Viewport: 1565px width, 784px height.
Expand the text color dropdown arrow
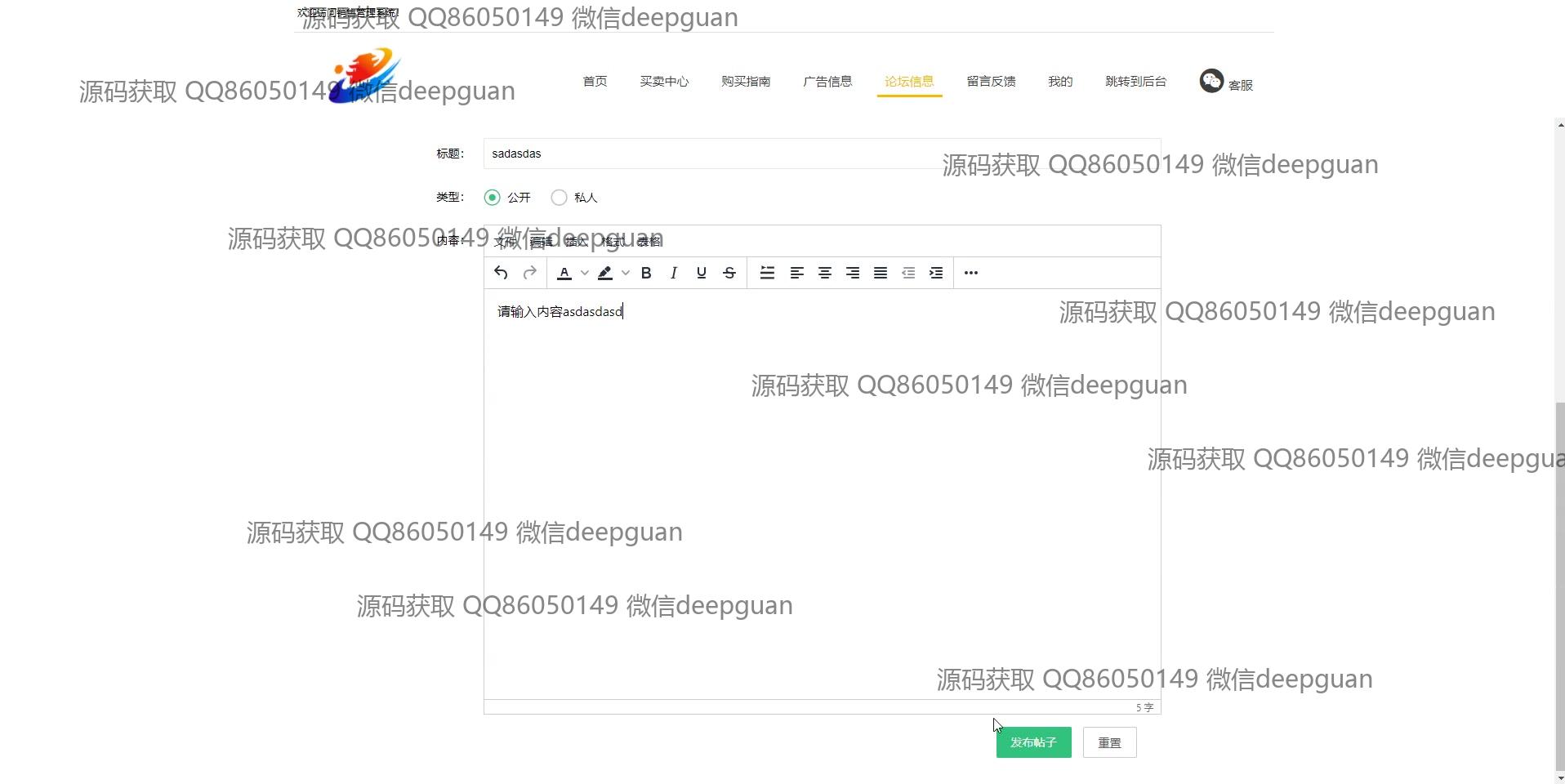point(585,273)
